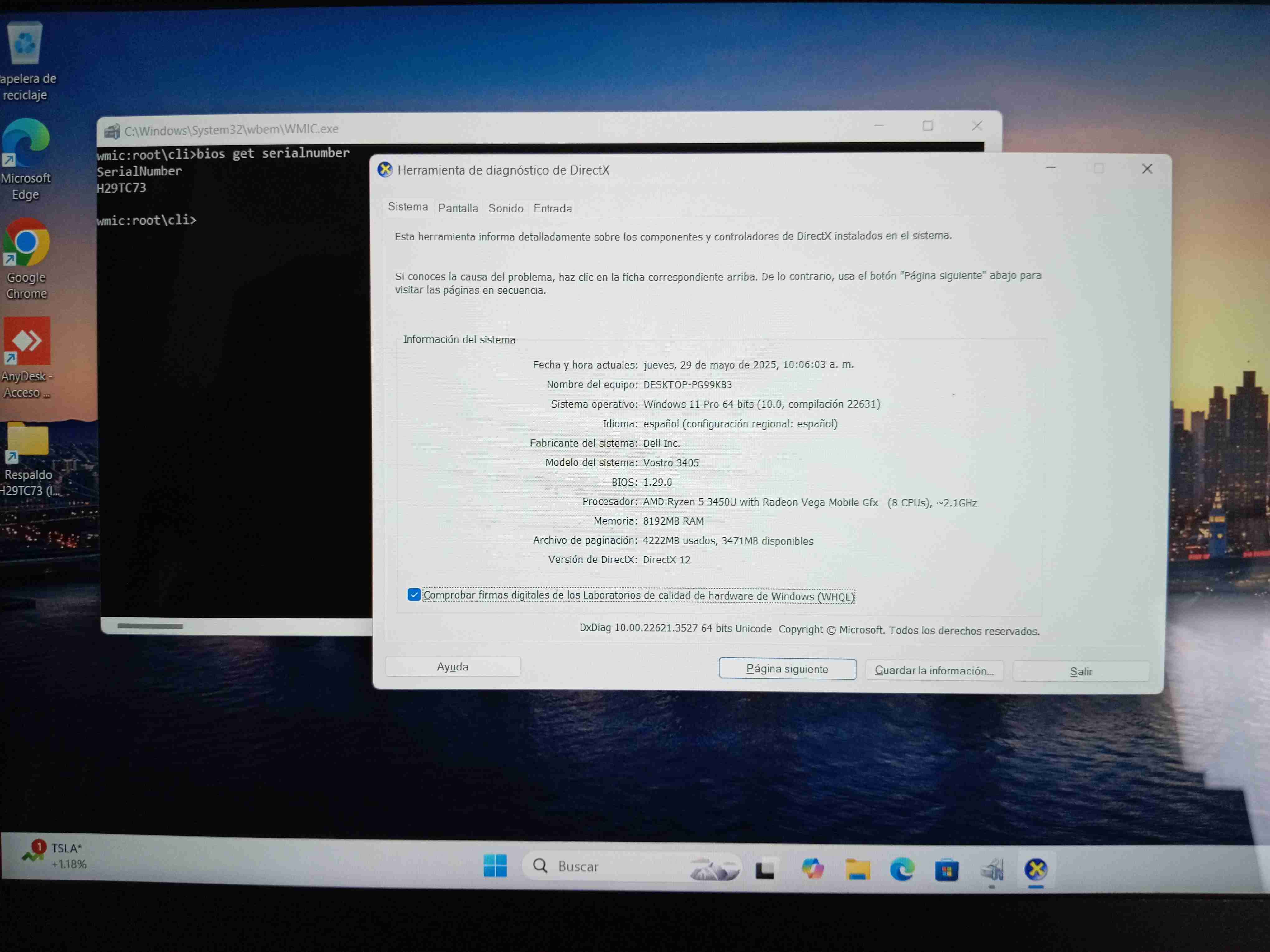The height and width of the screenshot is (952, 1270).
Task: Switch to WMIC taskbar icon
Action: pyautogui.click(x=991, y=870)
